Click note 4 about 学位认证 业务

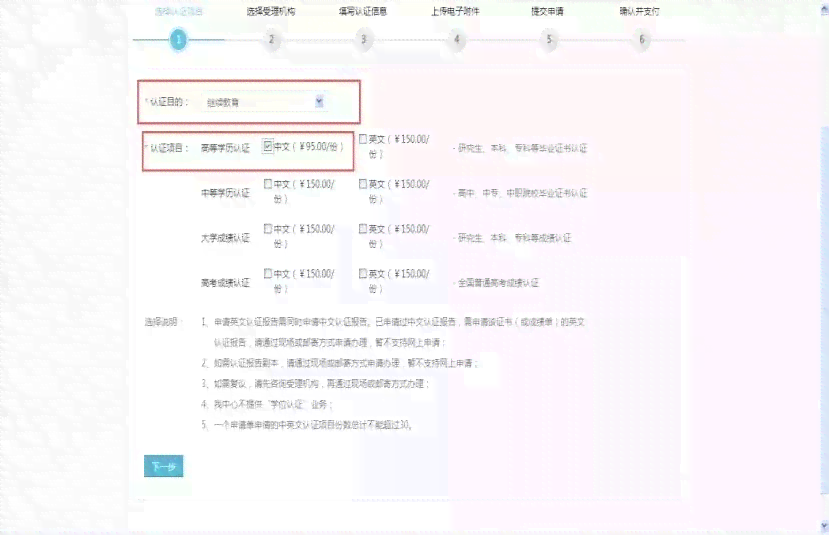pos(267,404)
